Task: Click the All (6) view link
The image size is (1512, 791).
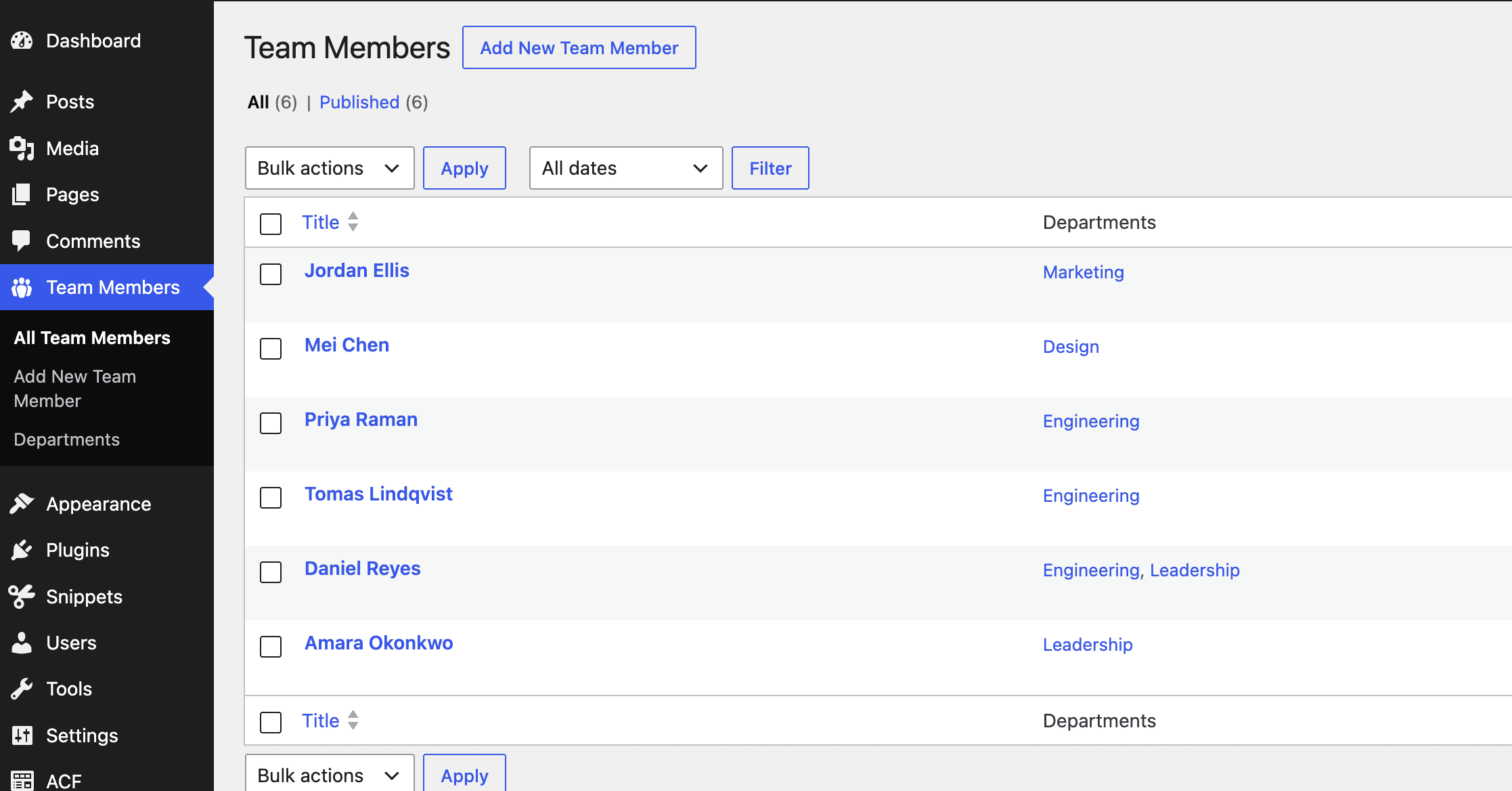Action: (272, 102)
